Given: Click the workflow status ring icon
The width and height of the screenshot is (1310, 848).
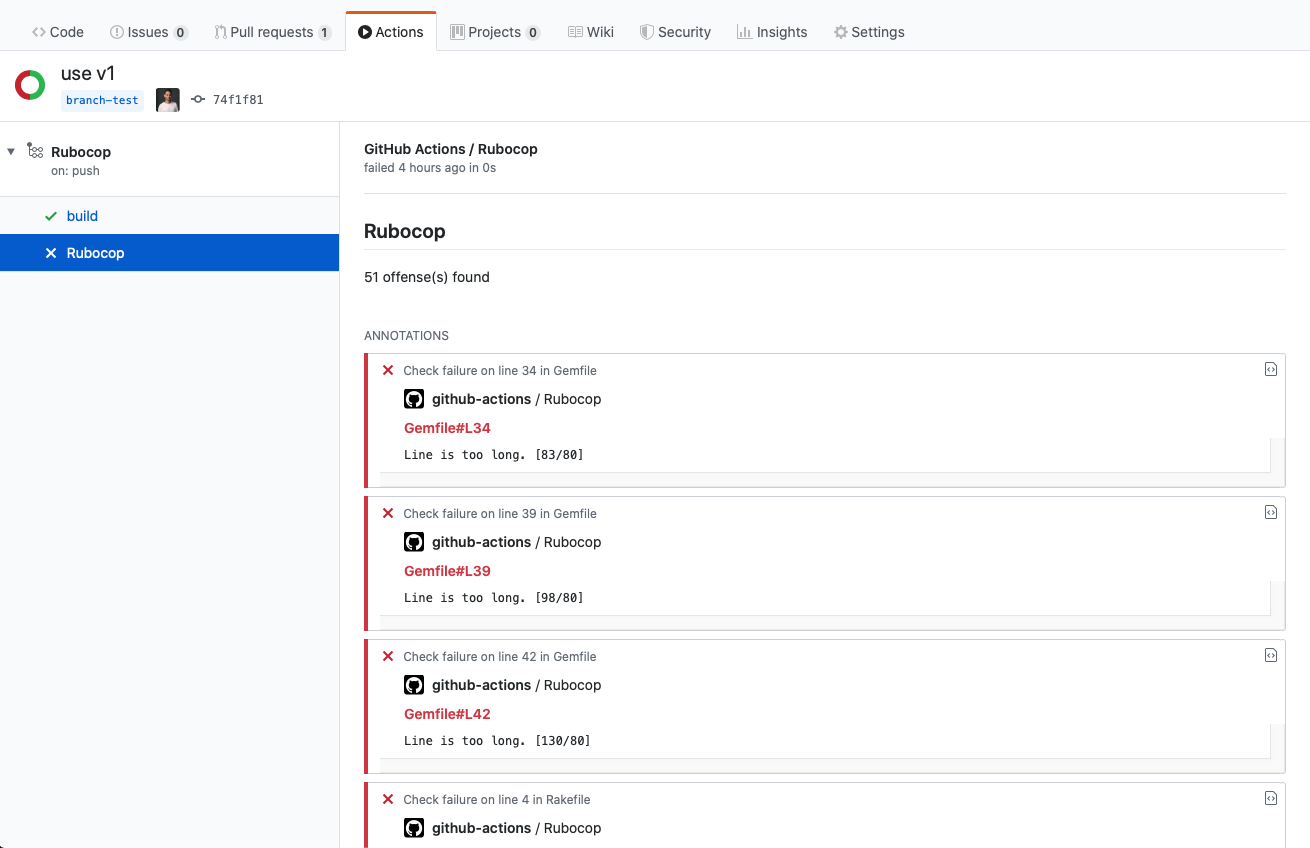Looking at the screenshot, I should click(x=30, y=85).
